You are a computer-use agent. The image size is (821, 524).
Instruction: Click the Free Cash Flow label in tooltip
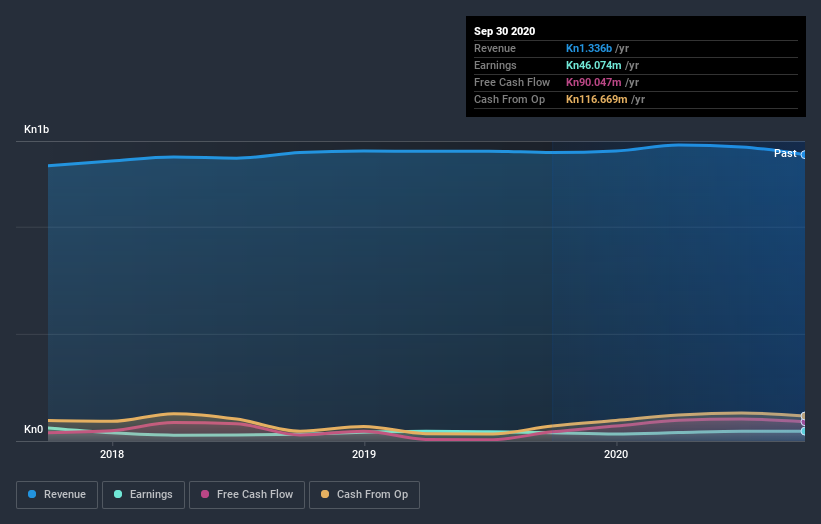coord(512,82)
